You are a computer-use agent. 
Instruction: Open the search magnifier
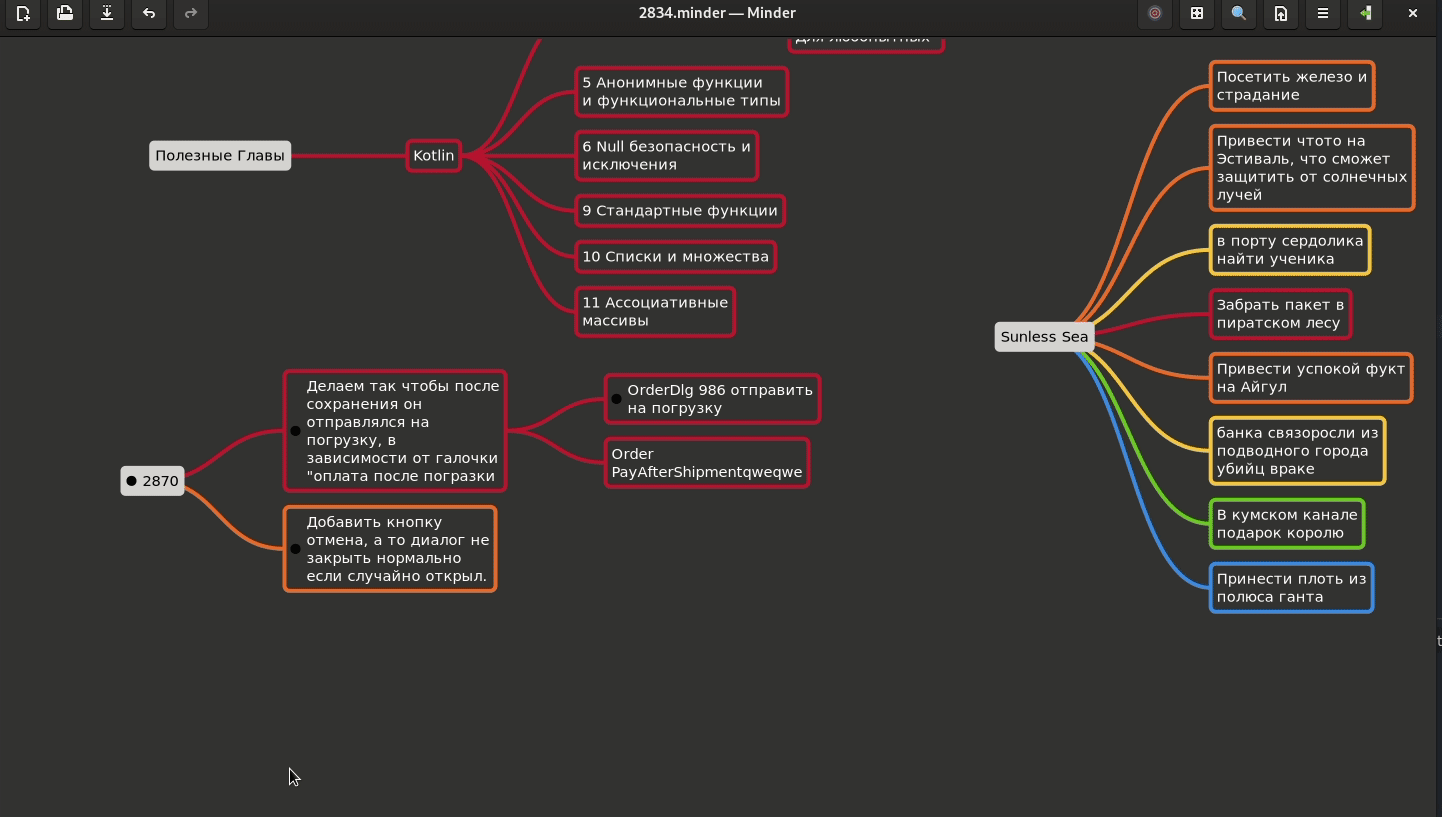click(1239, 14)
